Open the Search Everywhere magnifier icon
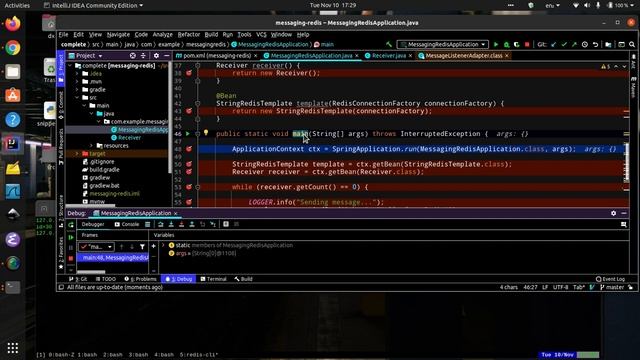The height and width of the screenshot is (360, 640). pos(632,44)
